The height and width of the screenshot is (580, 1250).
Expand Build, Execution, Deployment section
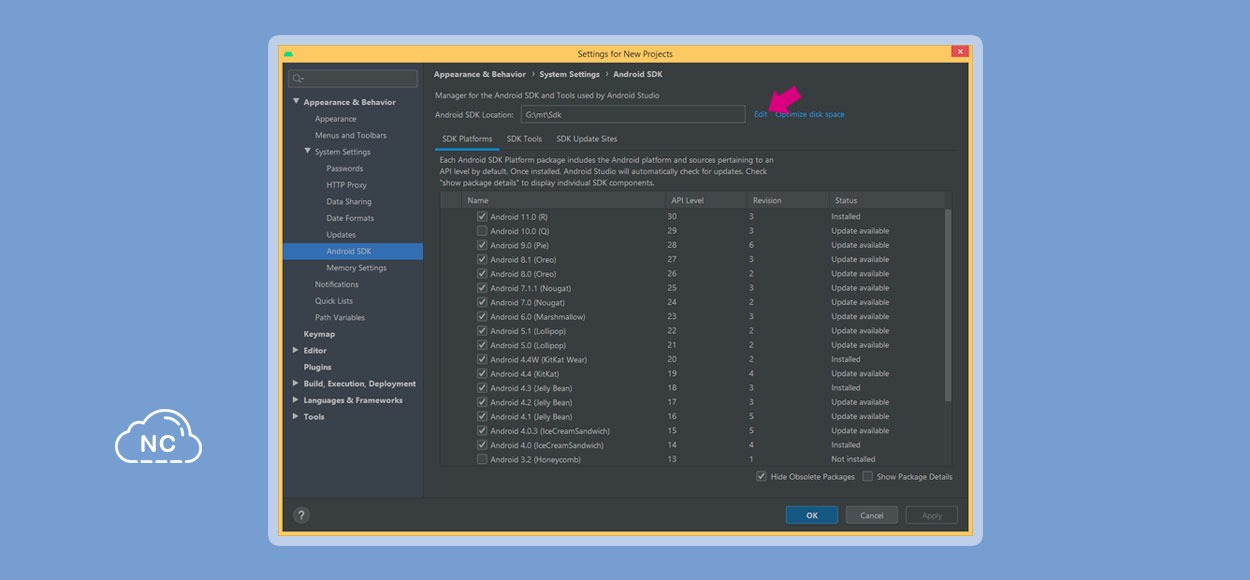(295, 383)
